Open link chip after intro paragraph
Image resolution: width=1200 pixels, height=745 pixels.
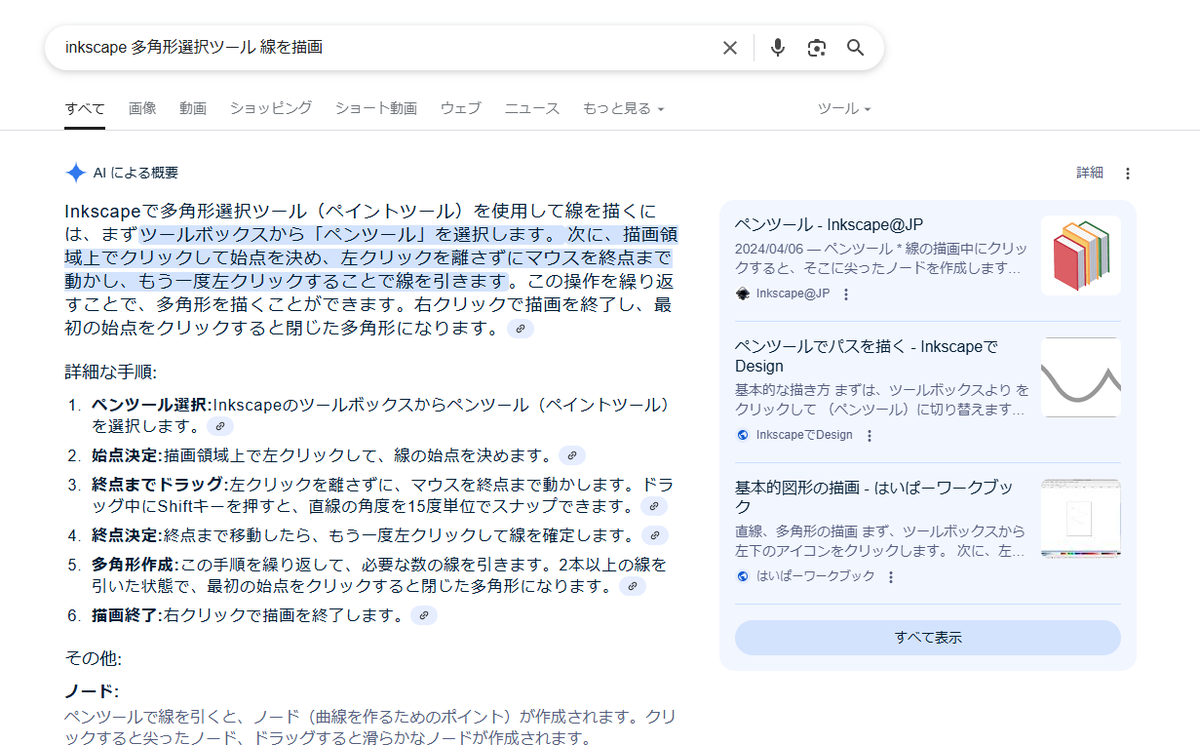pos(520,328)
